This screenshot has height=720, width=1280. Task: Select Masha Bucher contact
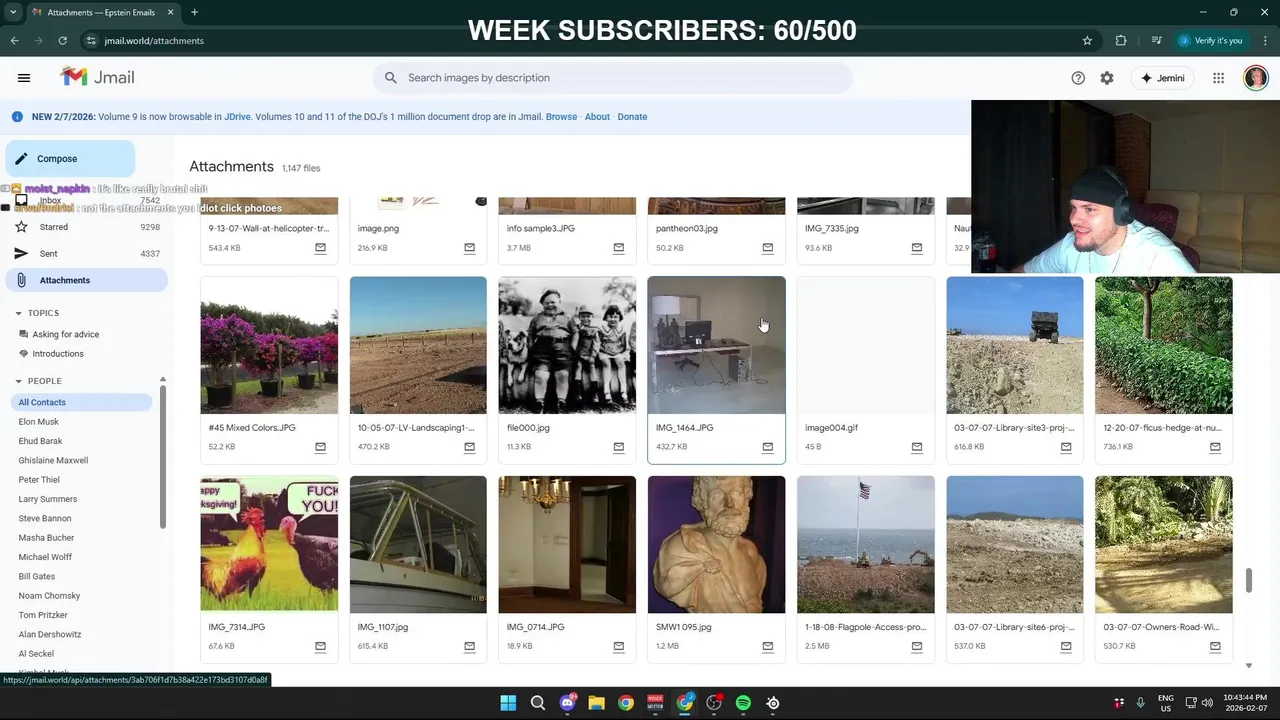(x=46, y=538)
